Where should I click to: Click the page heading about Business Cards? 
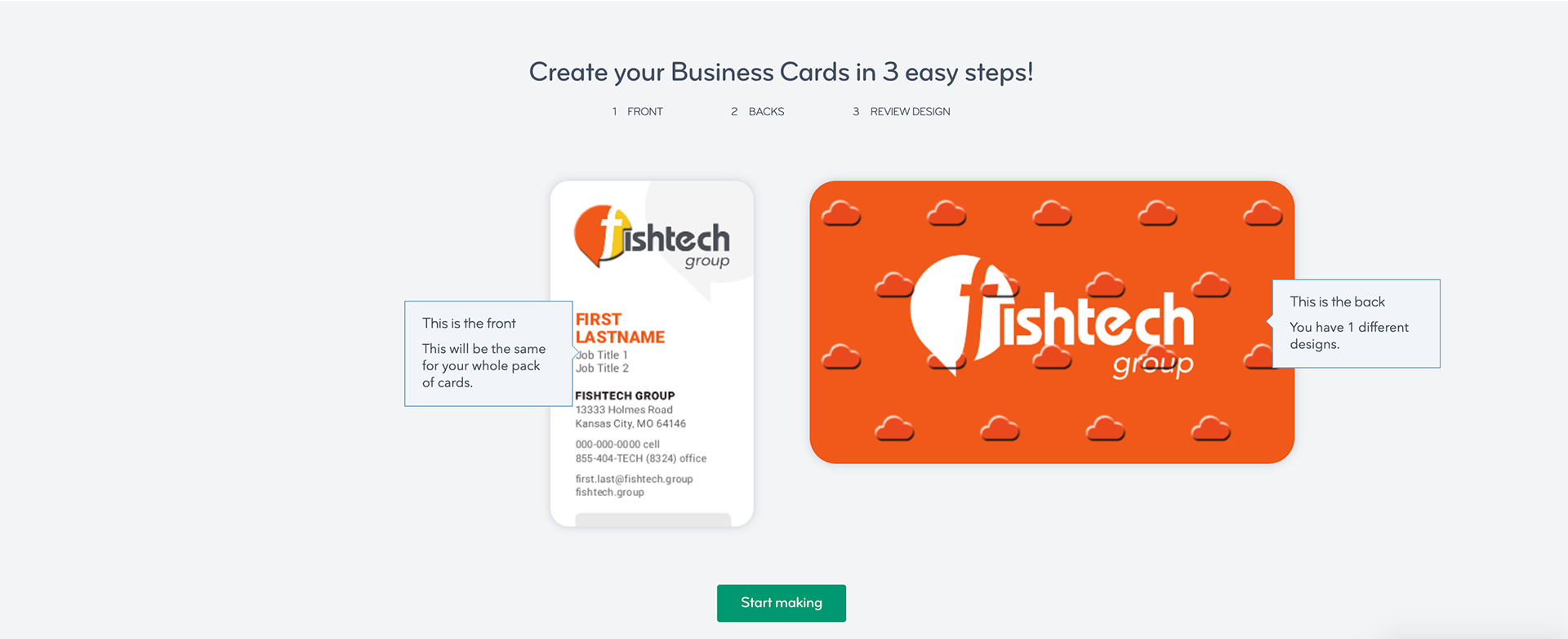(x=782, y=72)
